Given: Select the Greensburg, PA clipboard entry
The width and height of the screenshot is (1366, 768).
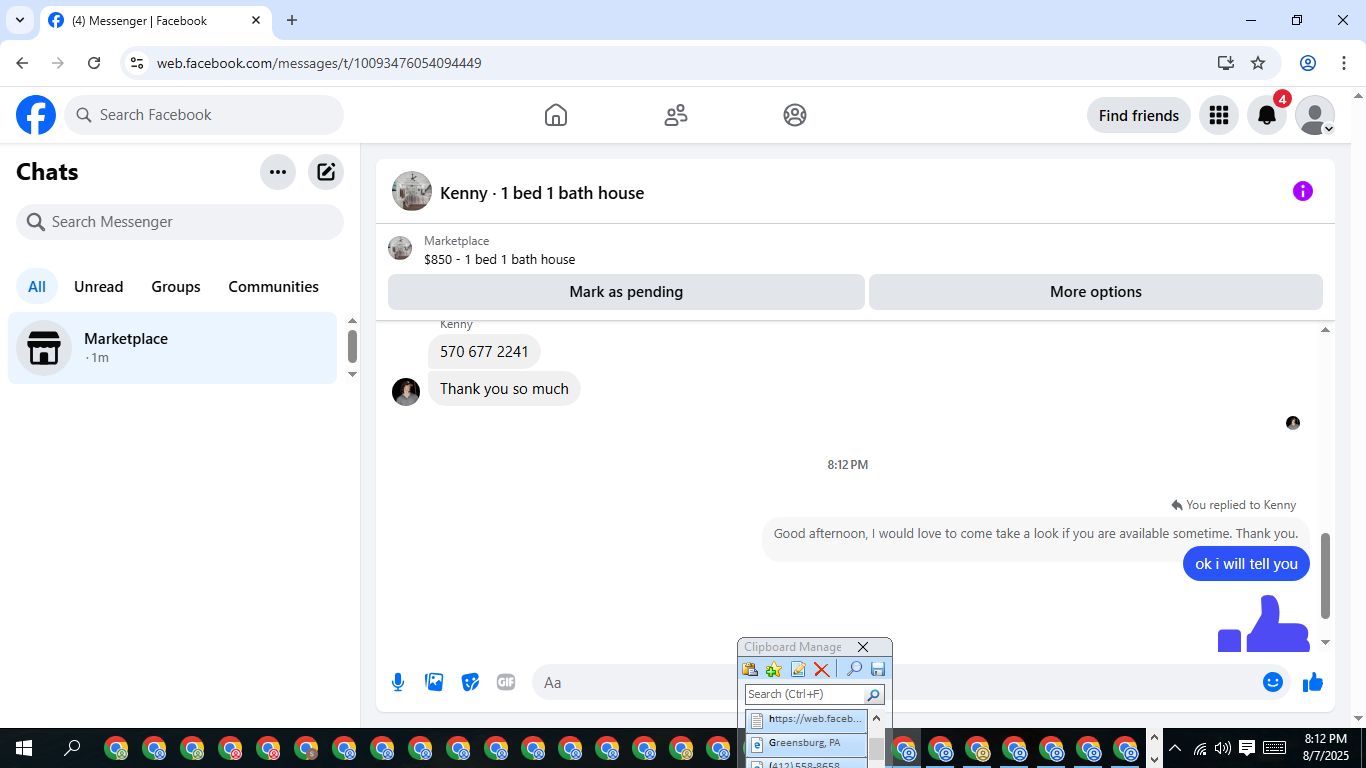Looking at the screenshot, I should pyautogui.click(x=806, y=743).
